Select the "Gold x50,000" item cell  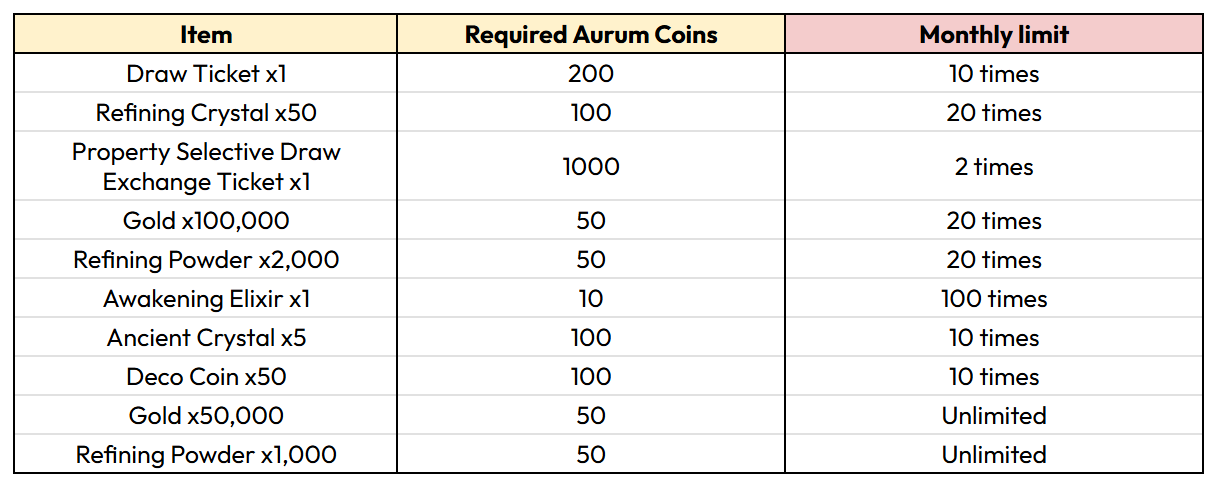pyautogui.click(x=206, y=416)
